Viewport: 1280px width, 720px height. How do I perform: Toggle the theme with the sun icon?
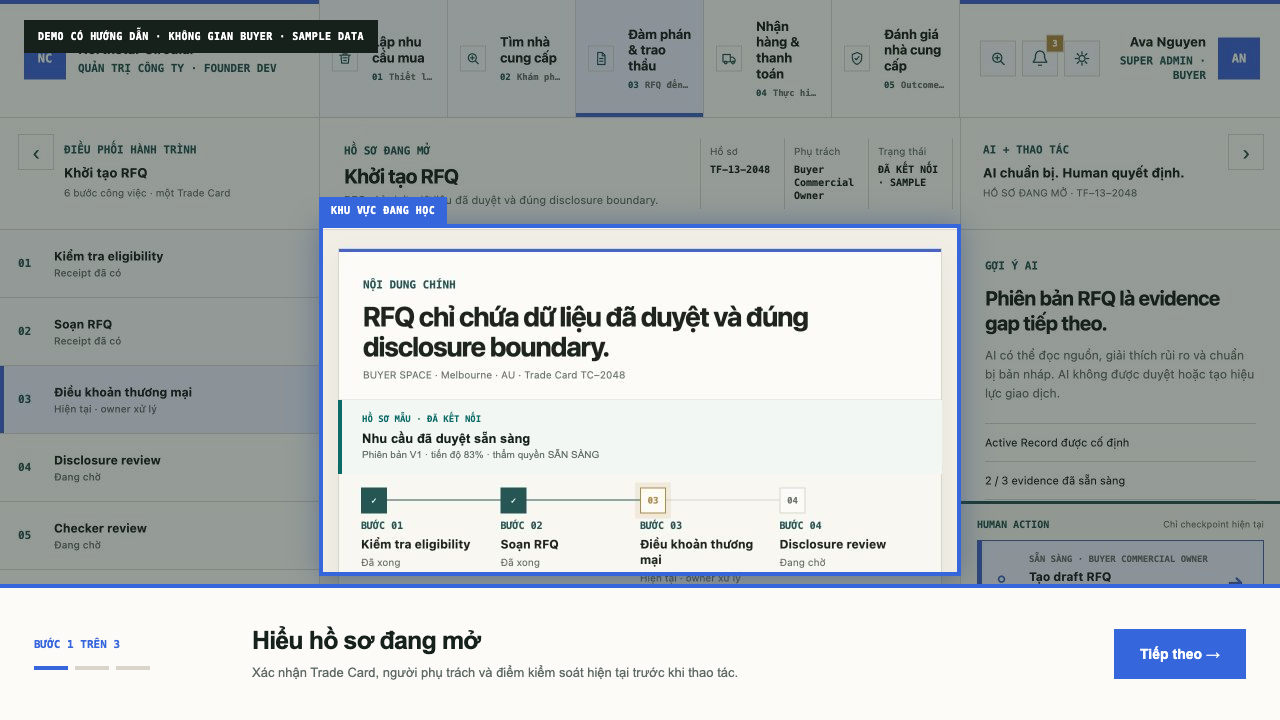click(1082, 58)
